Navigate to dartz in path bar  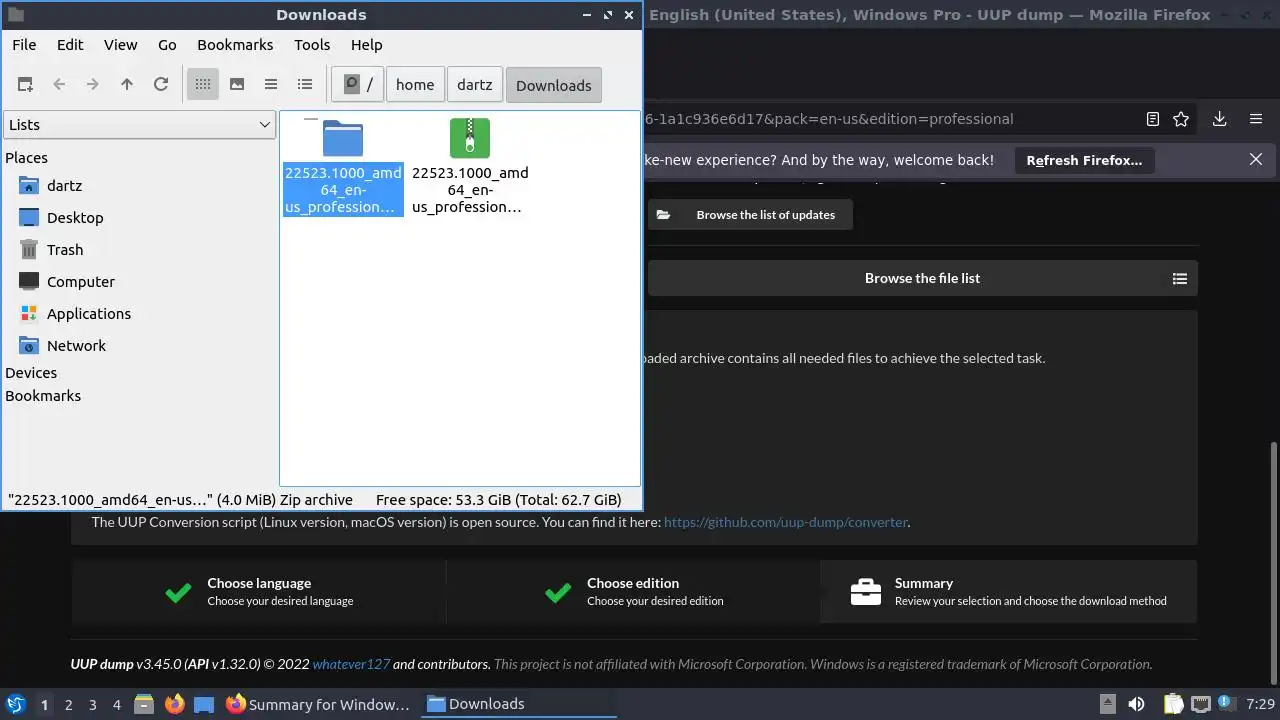[x=475, y=85]
